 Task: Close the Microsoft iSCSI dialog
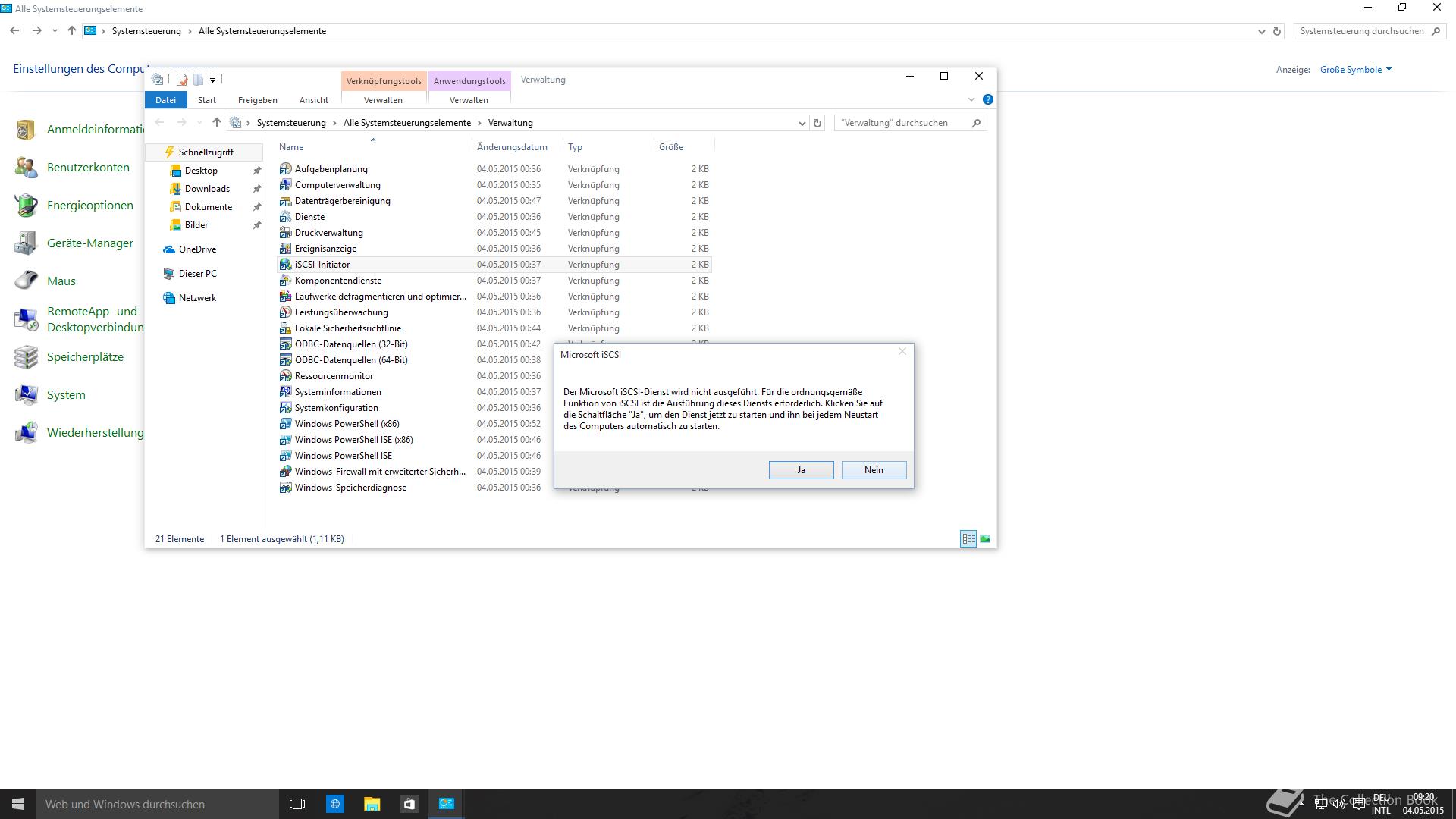(902, 351)
